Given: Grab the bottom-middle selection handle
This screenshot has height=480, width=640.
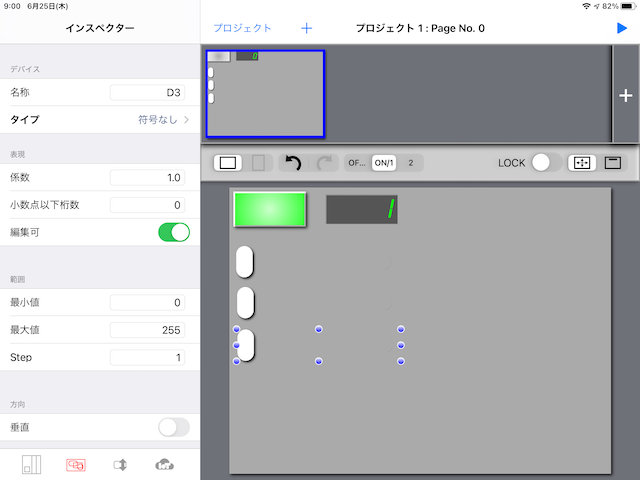Looking at the screenshot, I should pos(319,361).
